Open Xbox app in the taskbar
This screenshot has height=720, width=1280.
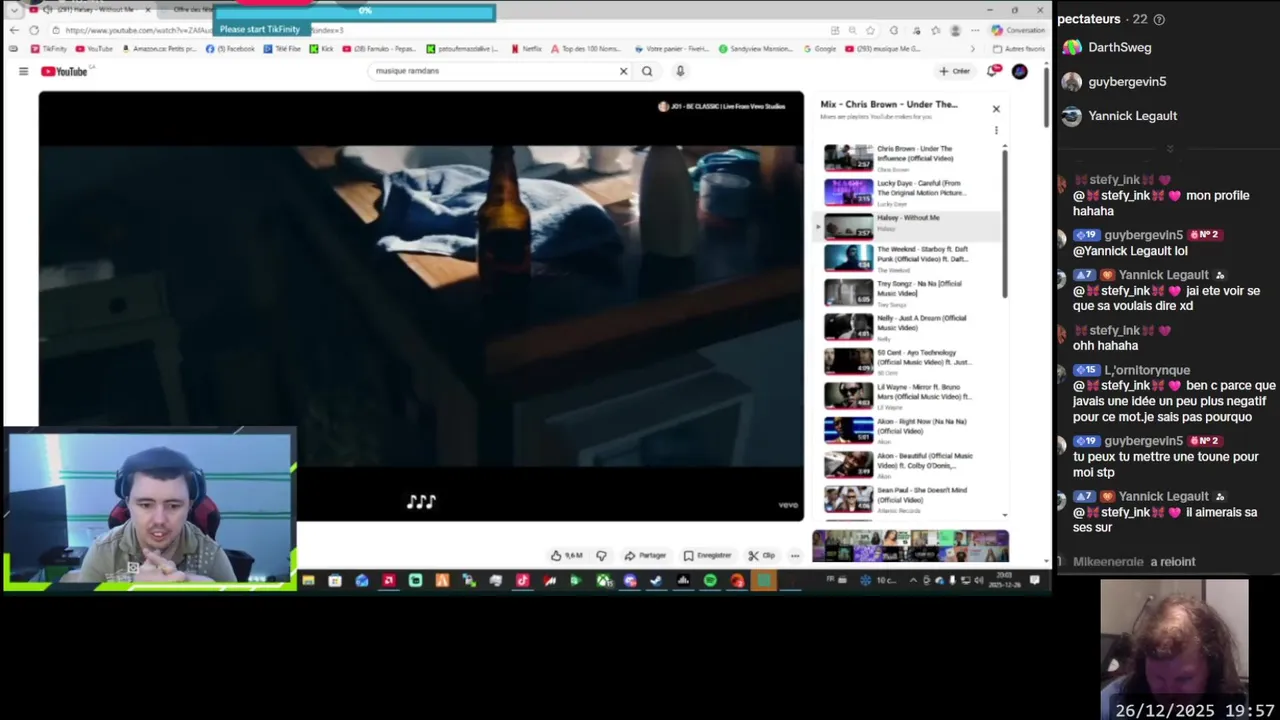(603, 581)
